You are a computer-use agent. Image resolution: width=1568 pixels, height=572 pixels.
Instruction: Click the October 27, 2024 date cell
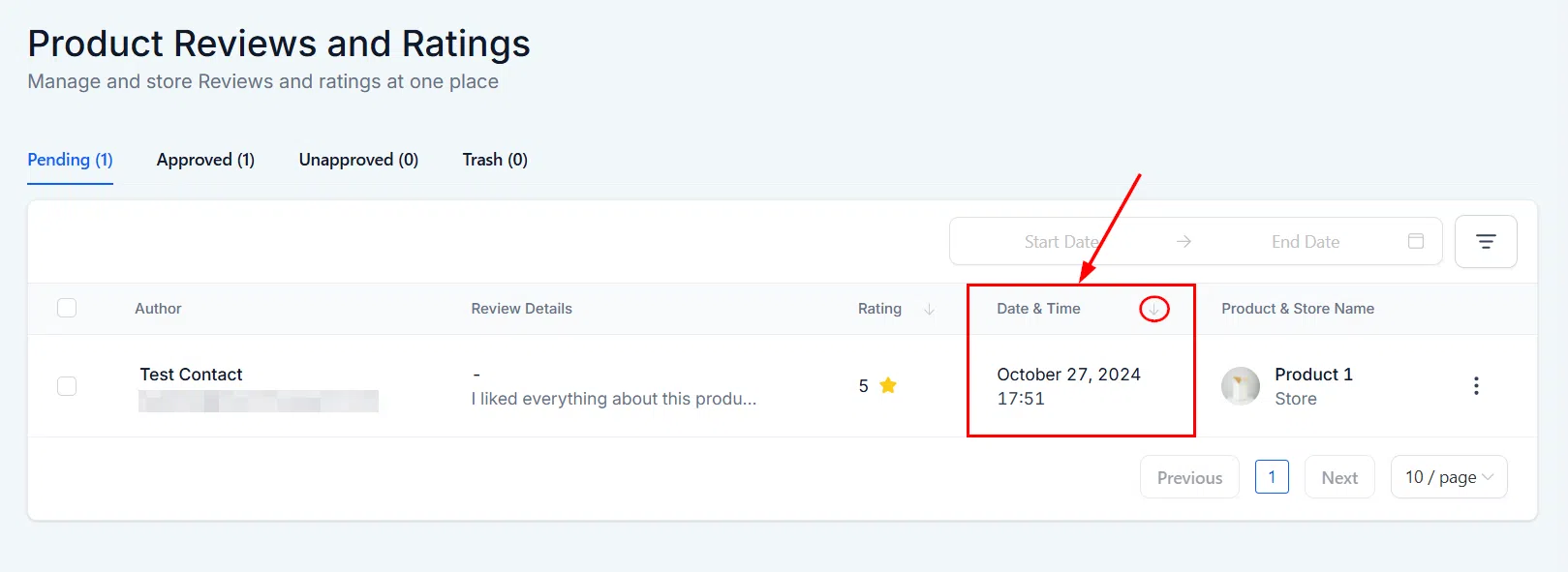pos(1069,375)
